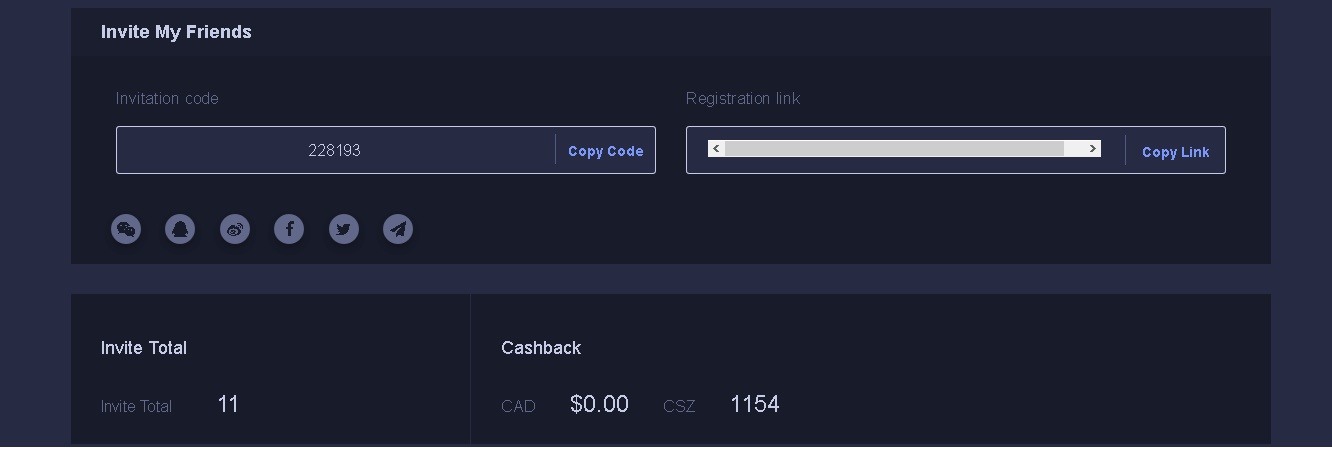
Task: Share invitation via QQ icon
Action: 180,230
